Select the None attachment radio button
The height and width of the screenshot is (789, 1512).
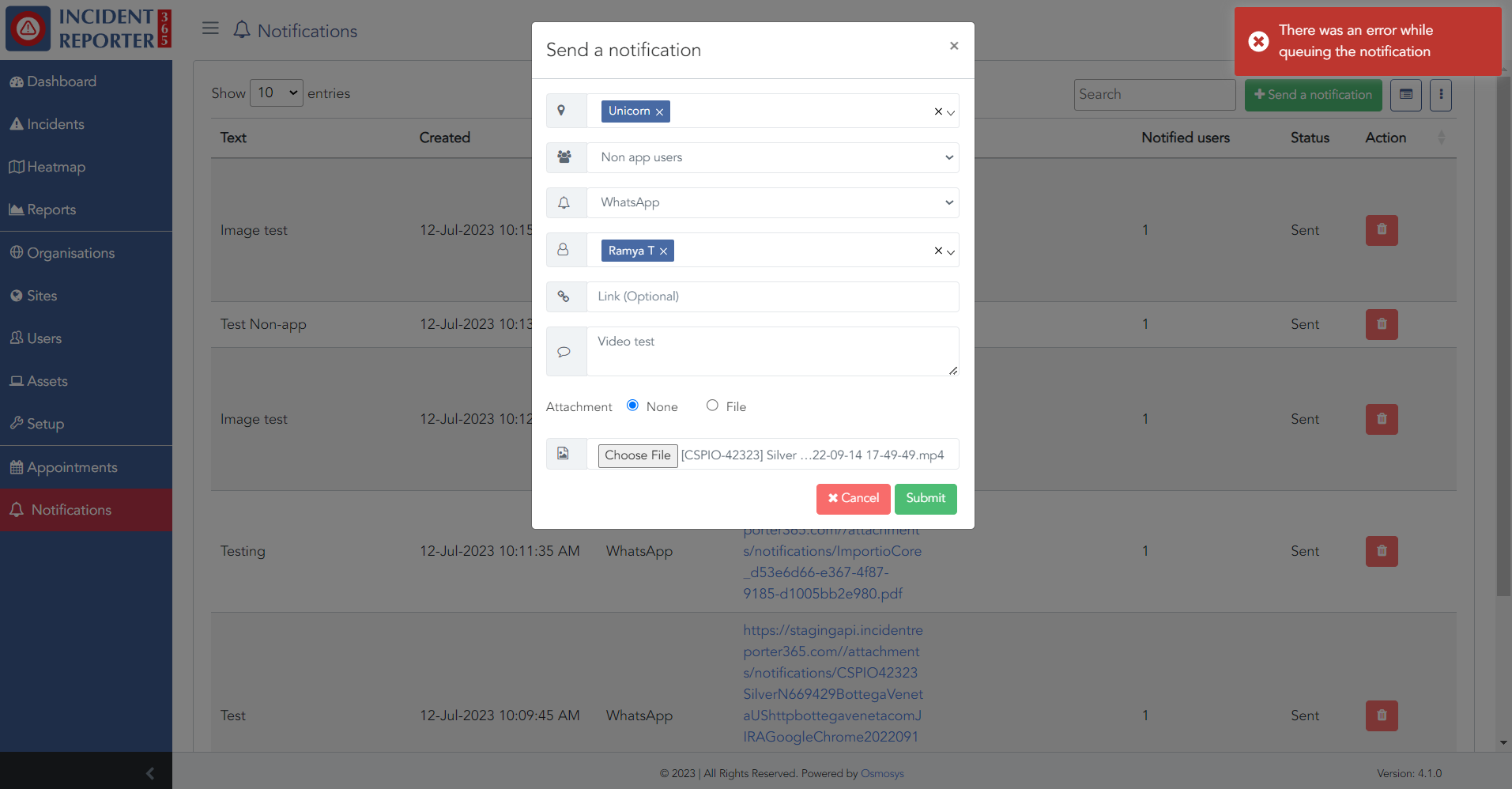[632, 406]
